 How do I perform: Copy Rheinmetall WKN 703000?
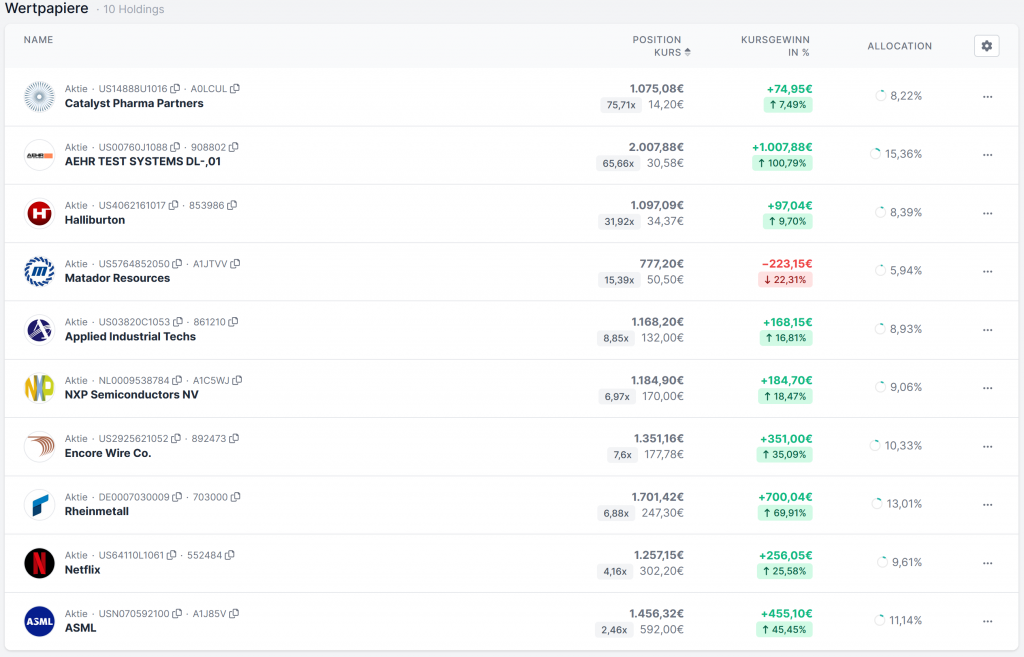pos(235,497)
